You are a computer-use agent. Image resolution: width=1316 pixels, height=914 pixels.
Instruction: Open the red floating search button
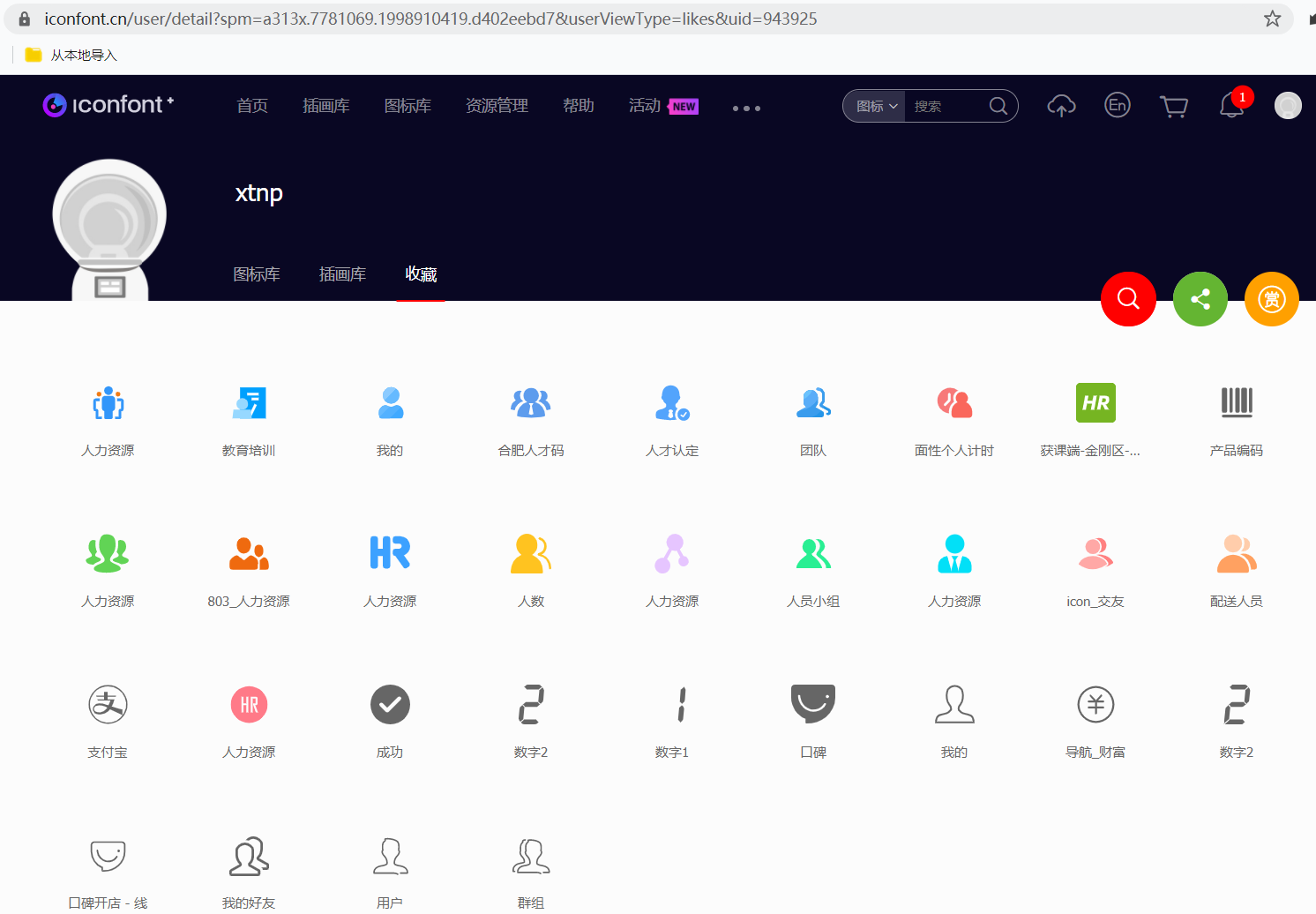[1128, 299]
